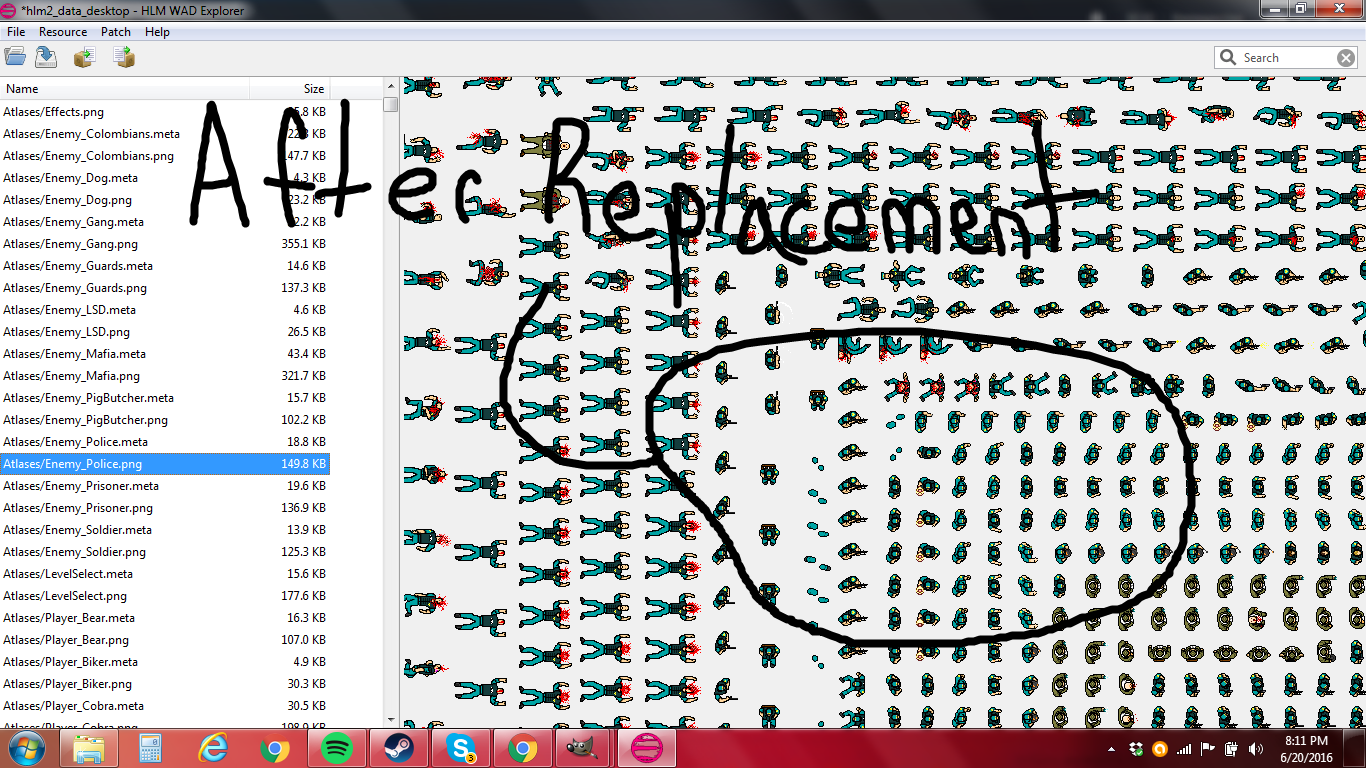The width and height of the screenshot is (1366, 768).
Task: Select Atlases/Player_Bear.png row
Action: (x=164, y=640)
